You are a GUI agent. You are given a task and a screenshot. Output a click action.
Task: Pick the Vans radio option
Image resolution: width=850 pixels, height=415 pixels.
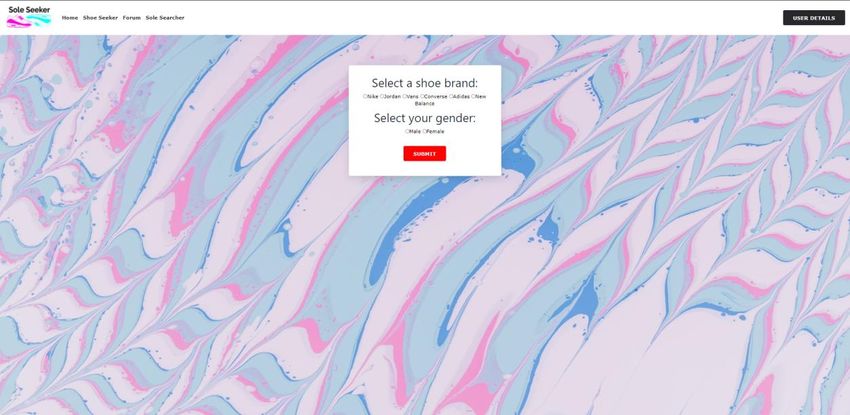pos(405,96)
